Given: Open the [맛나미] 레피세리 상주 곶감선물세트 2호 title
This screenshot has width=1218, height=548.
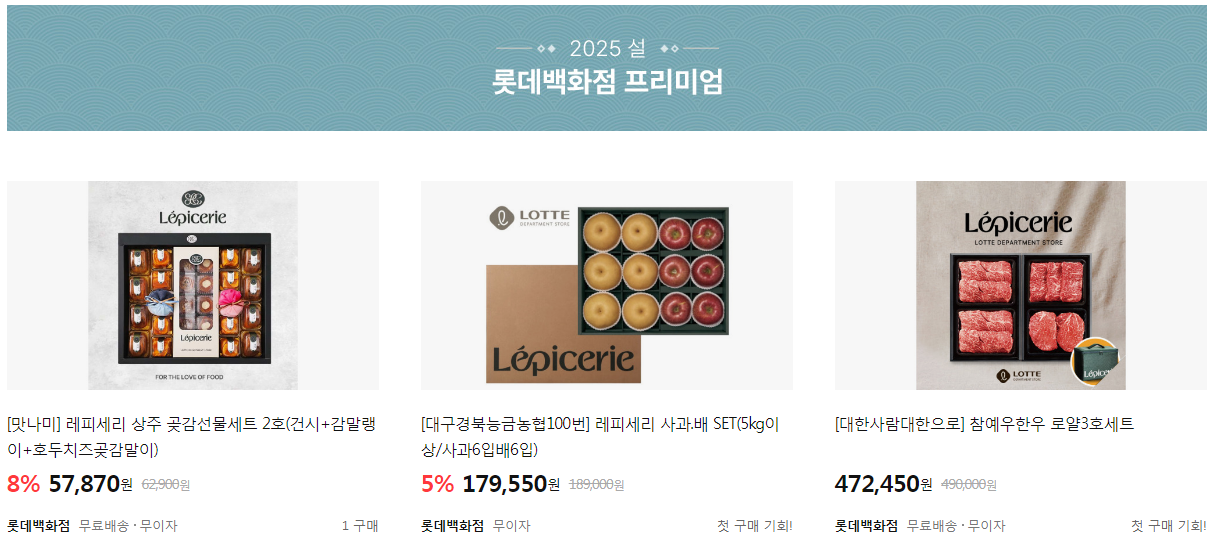Looking at the screenshot, I should (192, 437).
